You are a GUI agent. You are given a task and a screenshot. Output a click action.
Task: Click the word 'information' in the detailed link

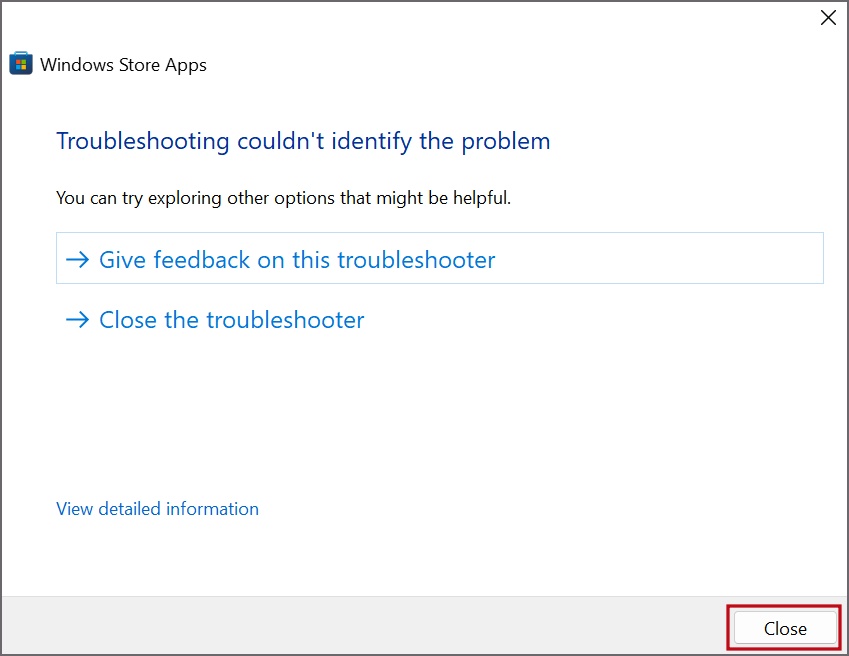(212, 509)
